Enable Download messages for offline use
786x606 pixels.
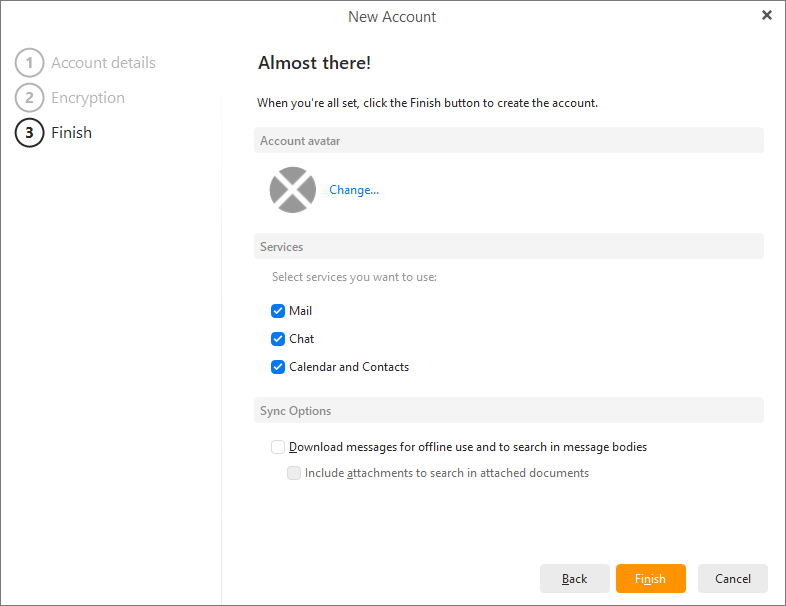tap(278, 447)
